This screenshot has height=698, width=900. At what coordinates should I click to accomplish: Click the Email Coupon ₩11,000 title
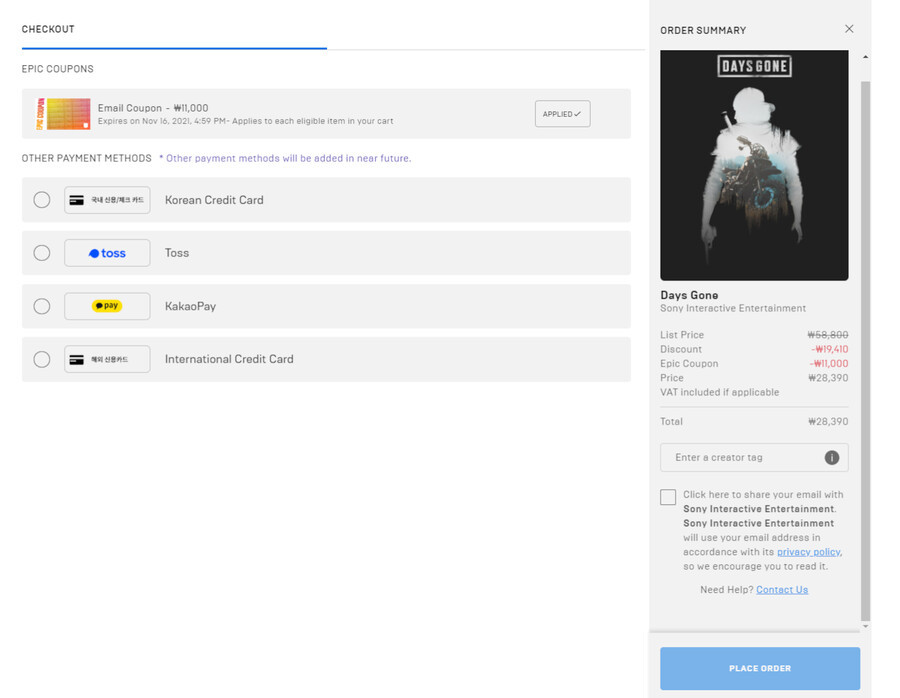click(153, 108)
